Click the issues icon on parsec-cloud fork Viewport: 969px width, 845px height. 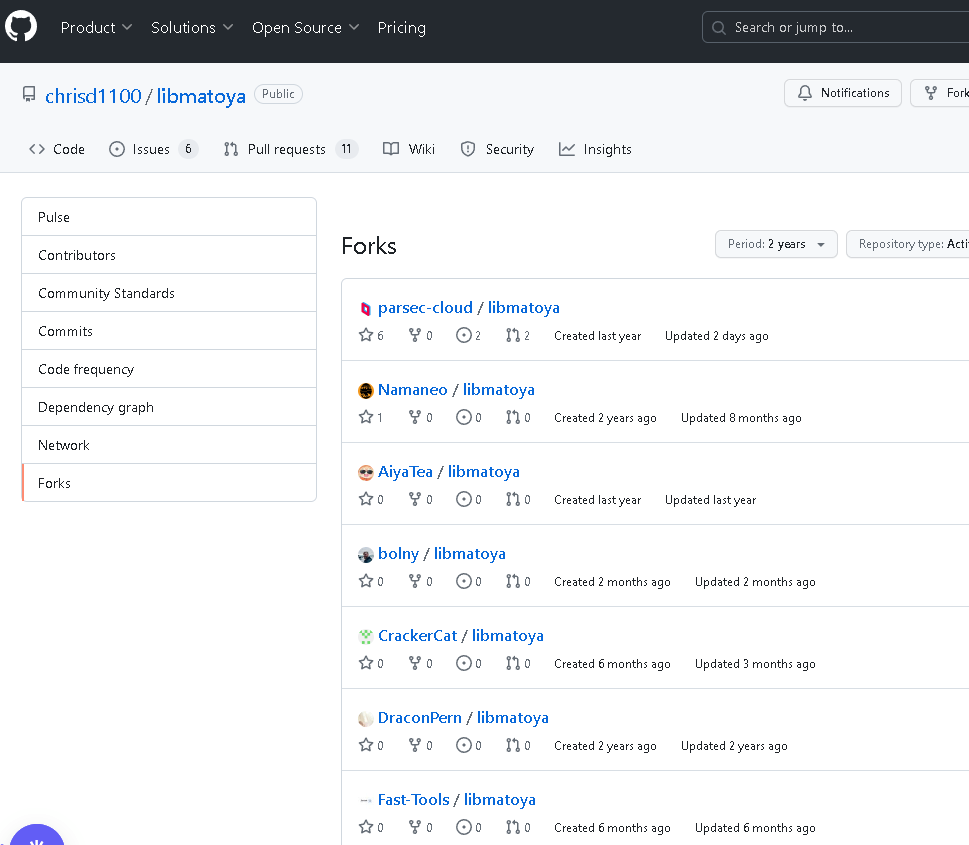pyautogui.click(x=463, y=335)
